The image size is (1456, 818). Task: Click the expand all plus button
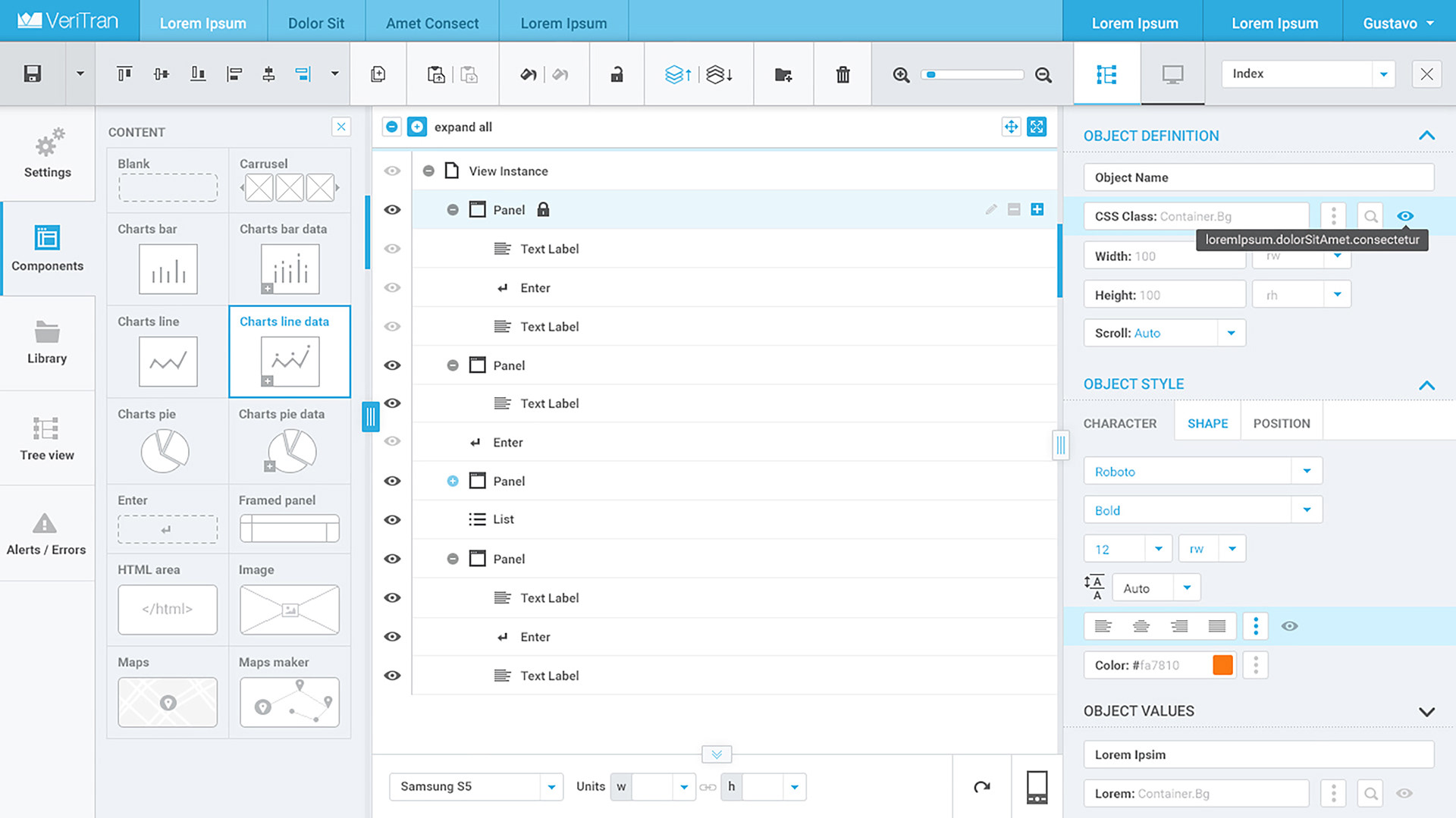tap(417, 127)
